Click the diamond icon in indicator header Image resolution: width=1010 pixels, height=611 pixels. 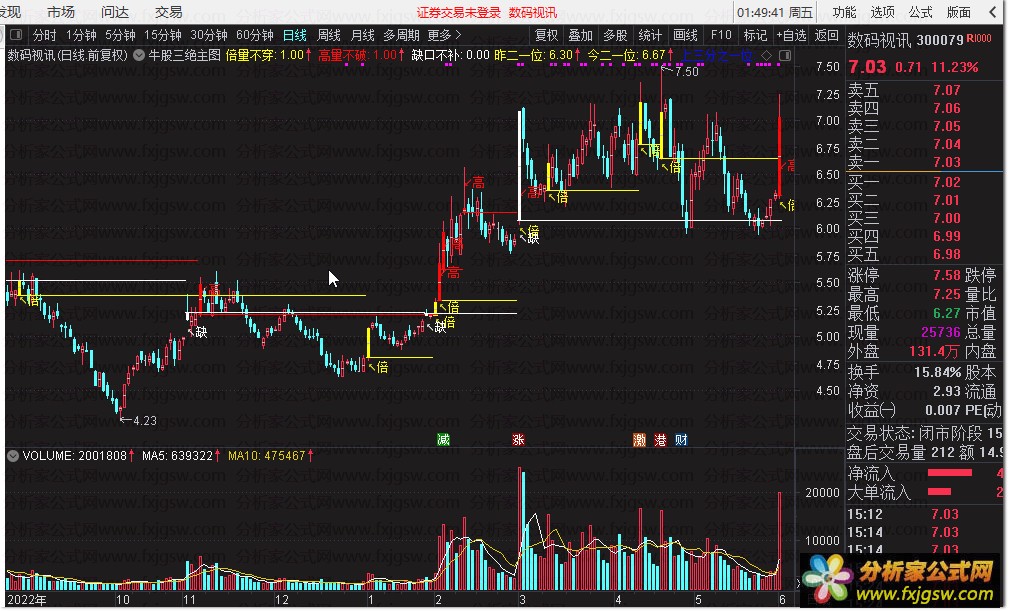click(x=767, y=55)
